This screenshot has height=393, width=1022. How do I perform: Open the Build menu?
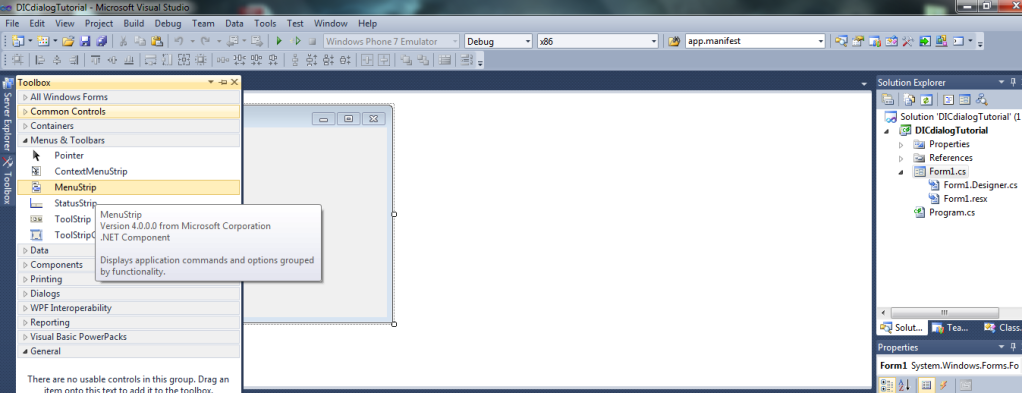pos(134,23)
